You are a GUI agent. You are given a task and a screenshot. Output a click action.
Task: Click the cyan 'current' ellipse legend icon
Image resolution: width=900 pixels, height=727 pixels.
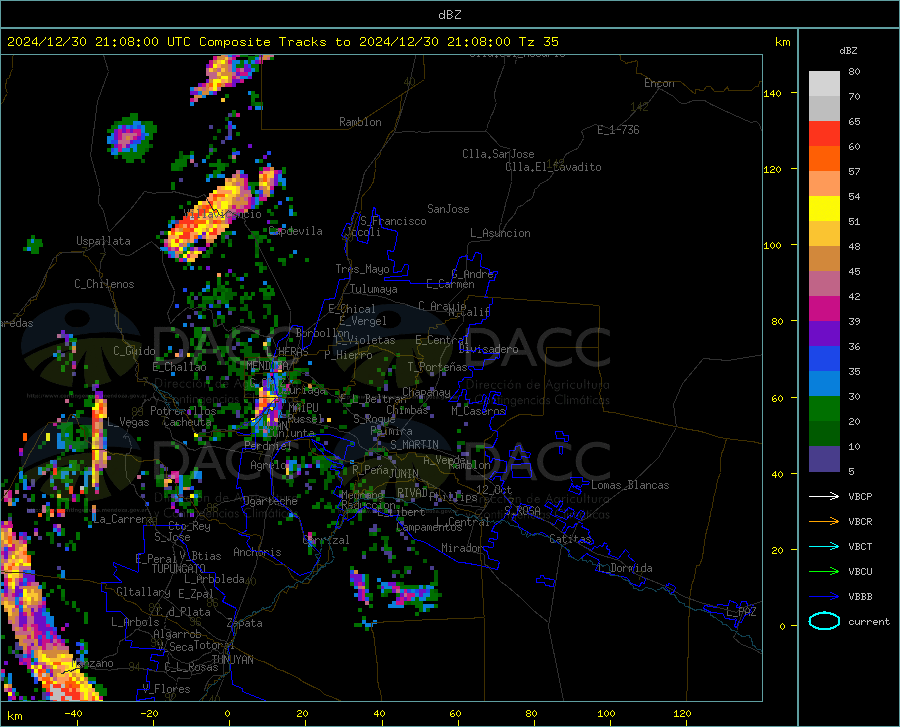pos(824,621)
